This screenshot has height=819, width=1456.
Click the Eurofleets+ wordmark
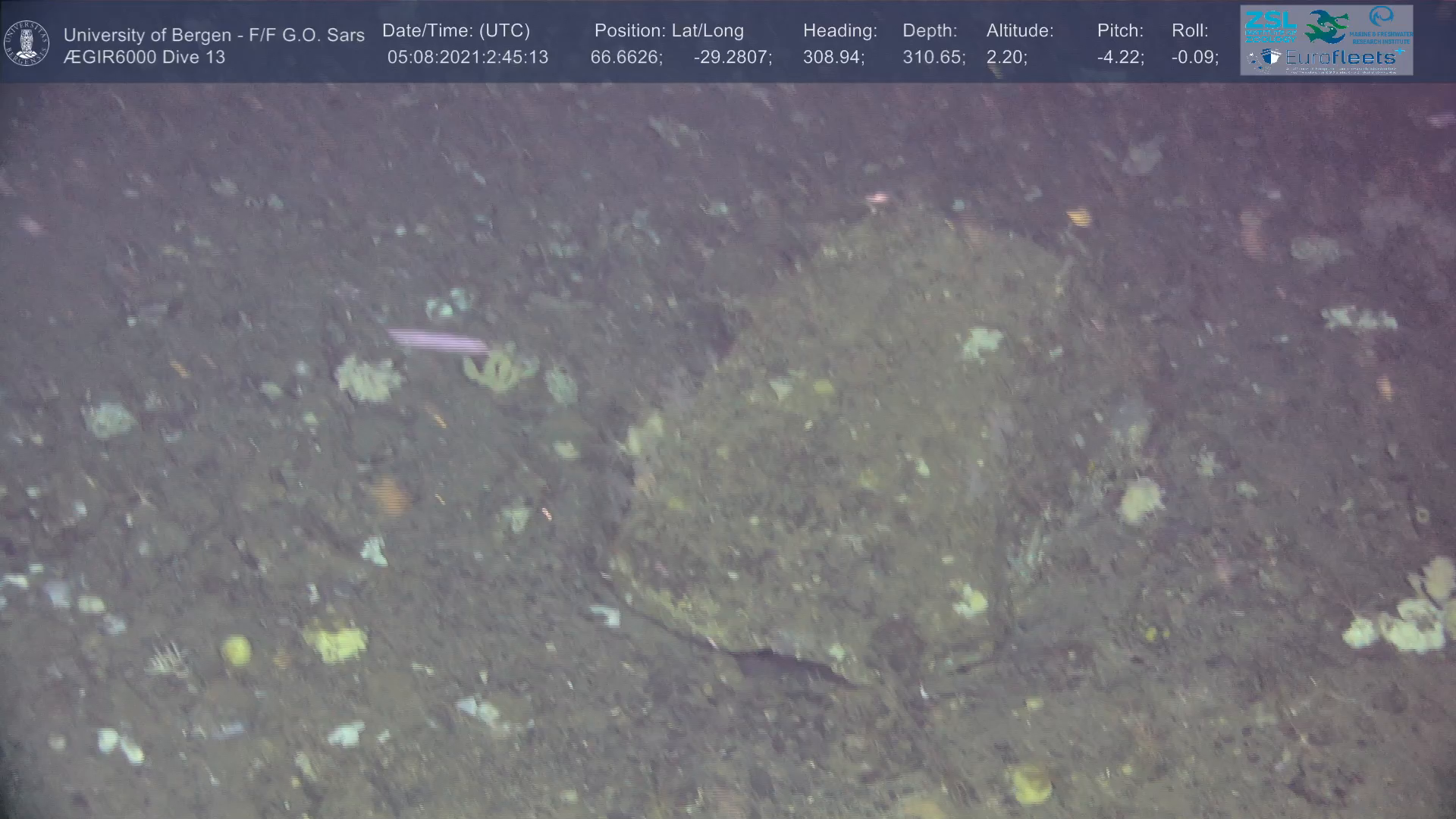coord(1341,58)
